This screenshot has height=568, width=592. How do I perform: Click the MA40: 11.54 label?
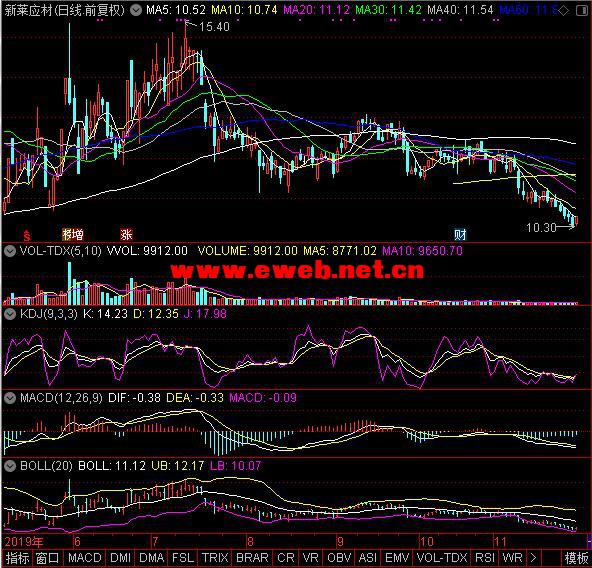460,10
